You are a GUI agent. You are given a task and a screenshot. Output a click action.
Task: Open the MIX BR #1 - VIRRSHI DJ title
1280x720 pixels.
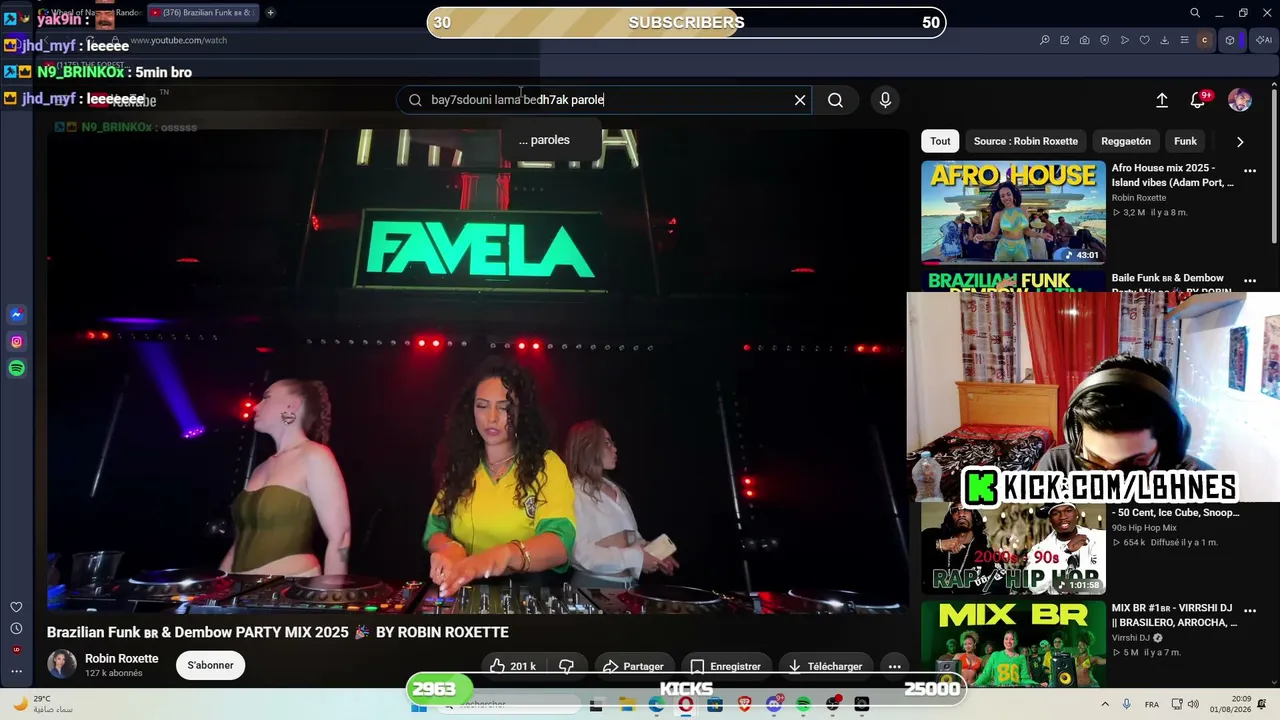coord(1174,615)
